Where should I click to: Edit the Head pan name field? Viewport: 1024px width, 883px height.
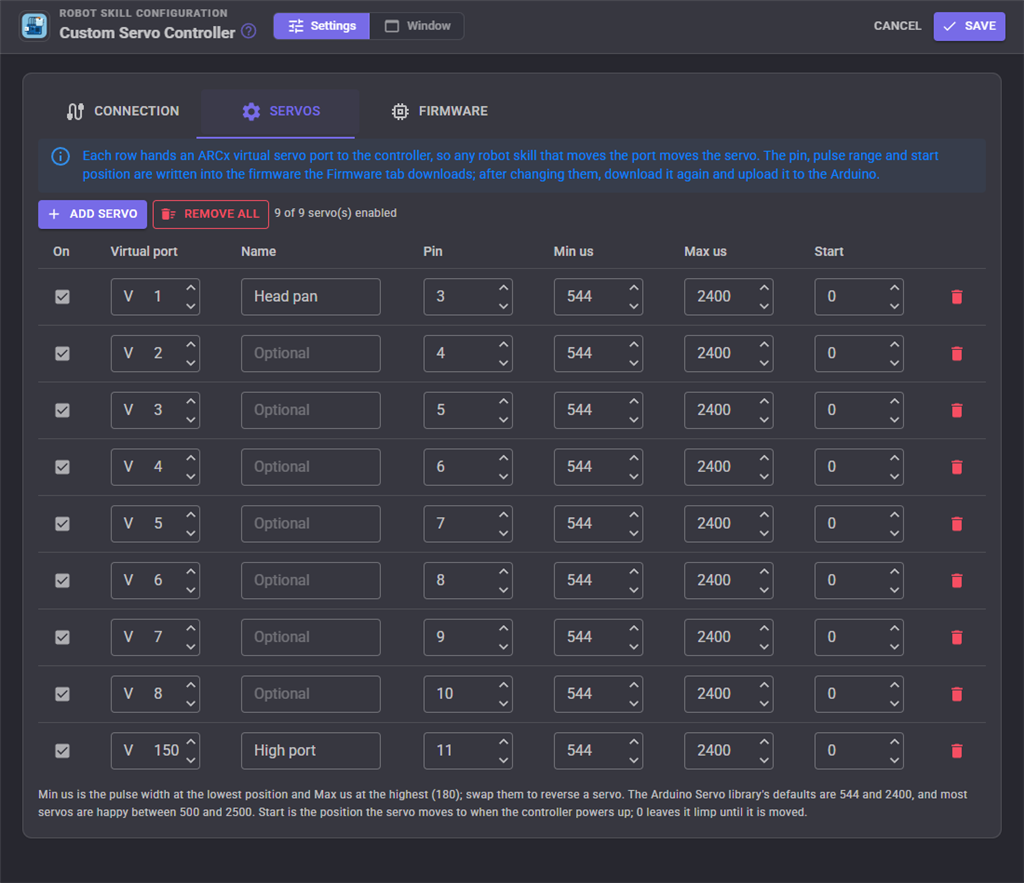coord(311,297)
